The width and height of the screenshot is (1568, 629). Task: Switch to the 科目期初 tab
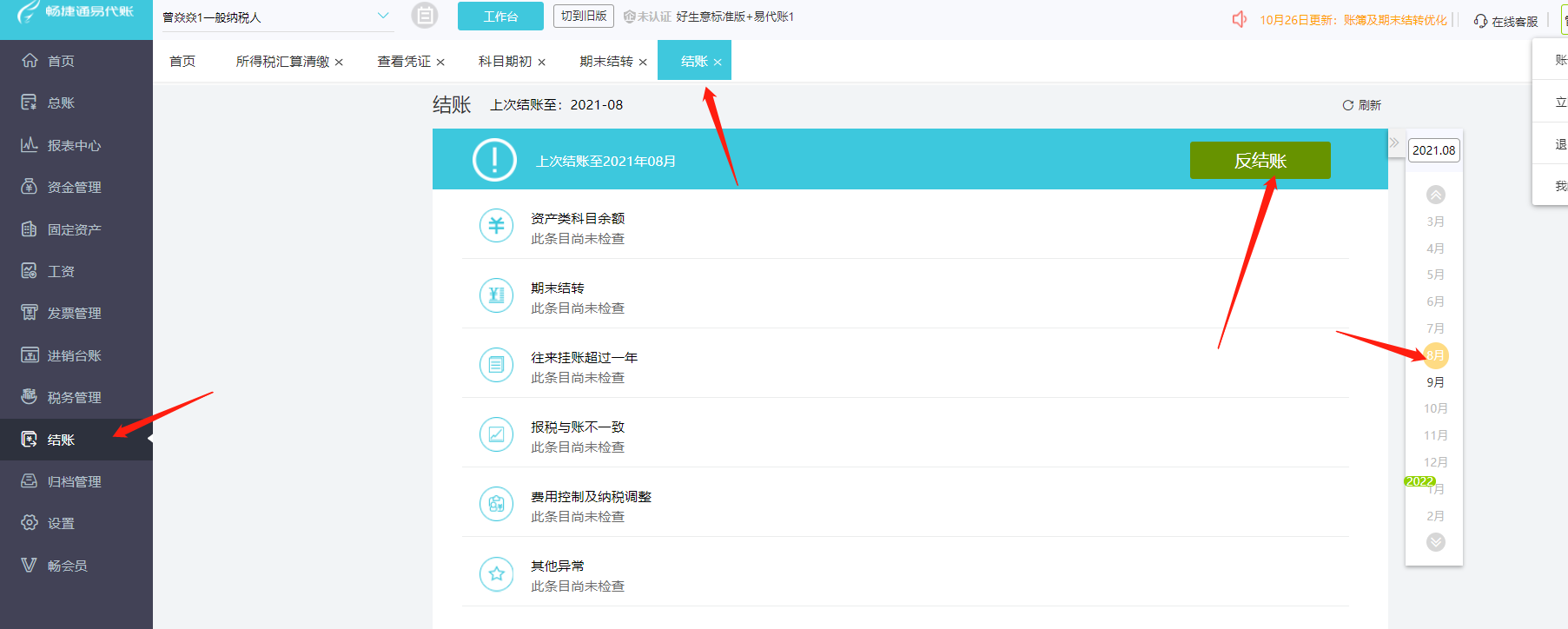pos(505,61)
